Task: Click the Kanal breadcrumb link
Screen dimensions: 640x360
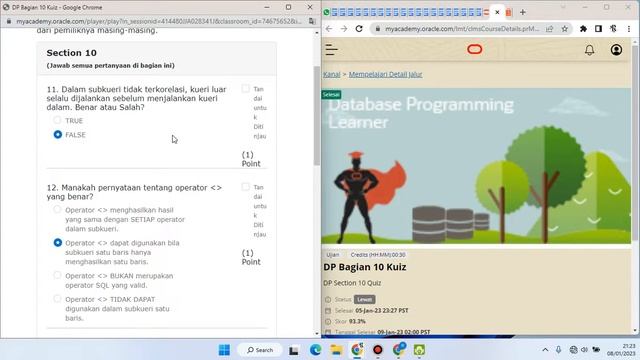Action: [331, 74]
